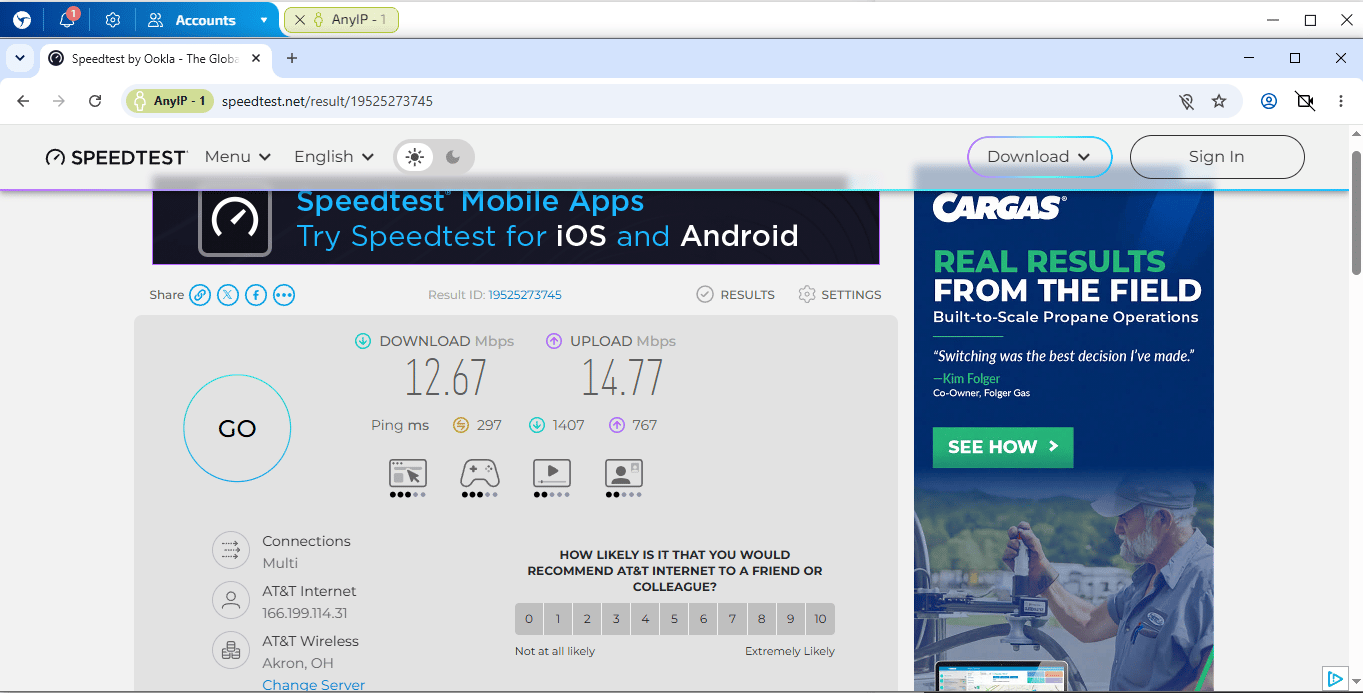Click the download arrow icon
The height and width of the screenshot is (693, 1363).
tap(363, 341)
